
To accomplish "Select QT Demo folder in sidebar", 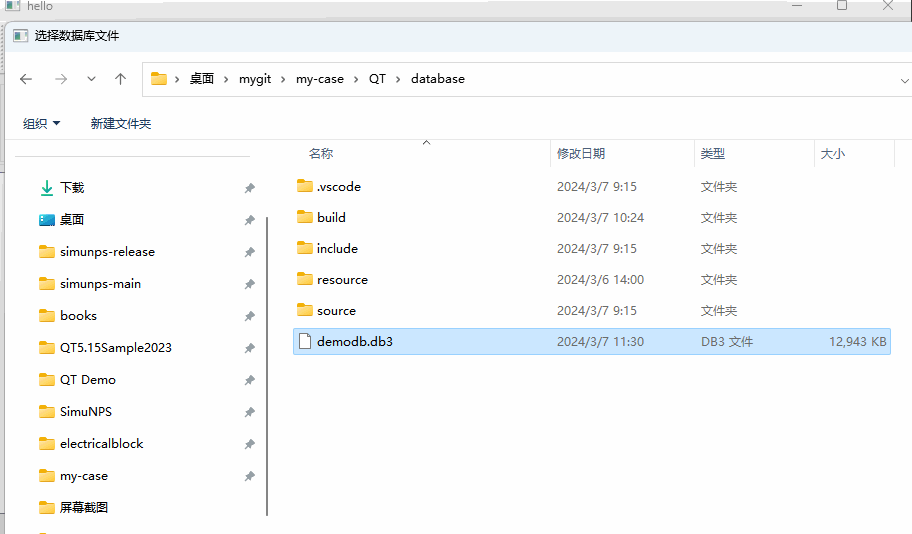I will coord(88,380).
